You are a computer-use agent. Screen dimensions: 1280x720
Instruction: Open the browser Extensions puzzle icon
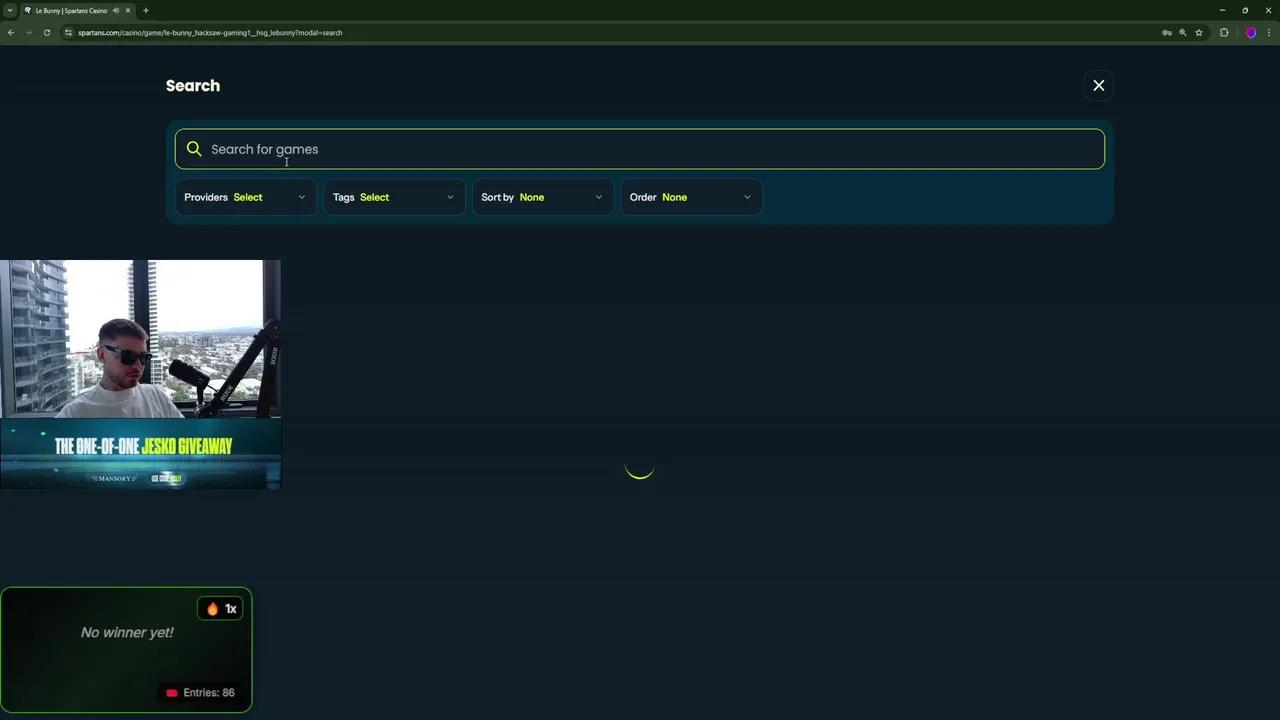pos(1224,33)
